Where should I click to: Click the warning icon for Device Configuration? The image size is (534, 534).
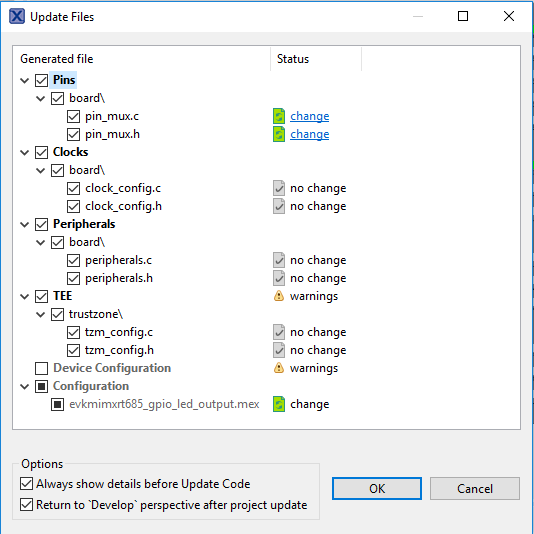coord(279,368)
